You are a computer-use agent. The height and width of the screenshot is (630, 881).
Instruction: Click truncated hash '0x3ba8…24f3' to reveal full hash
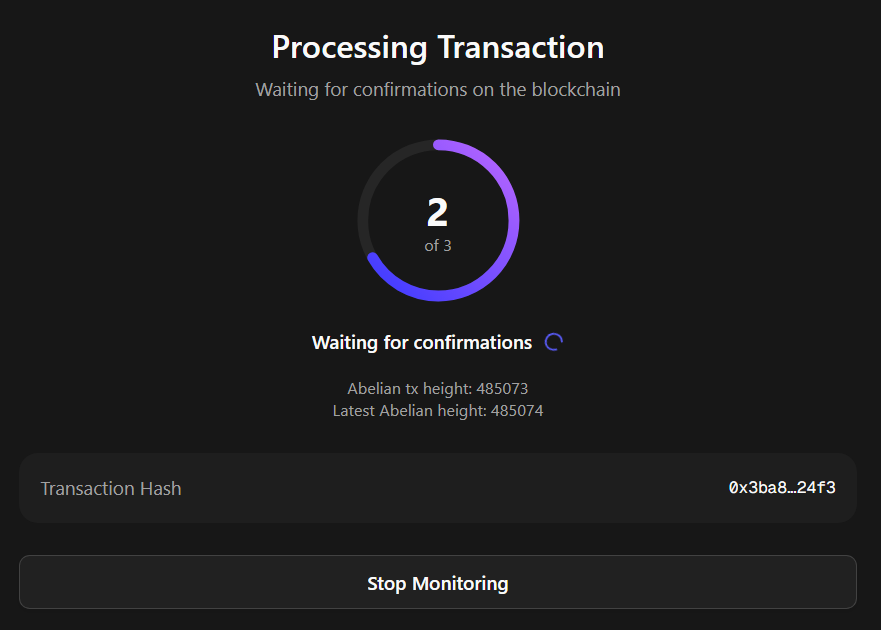781,487
